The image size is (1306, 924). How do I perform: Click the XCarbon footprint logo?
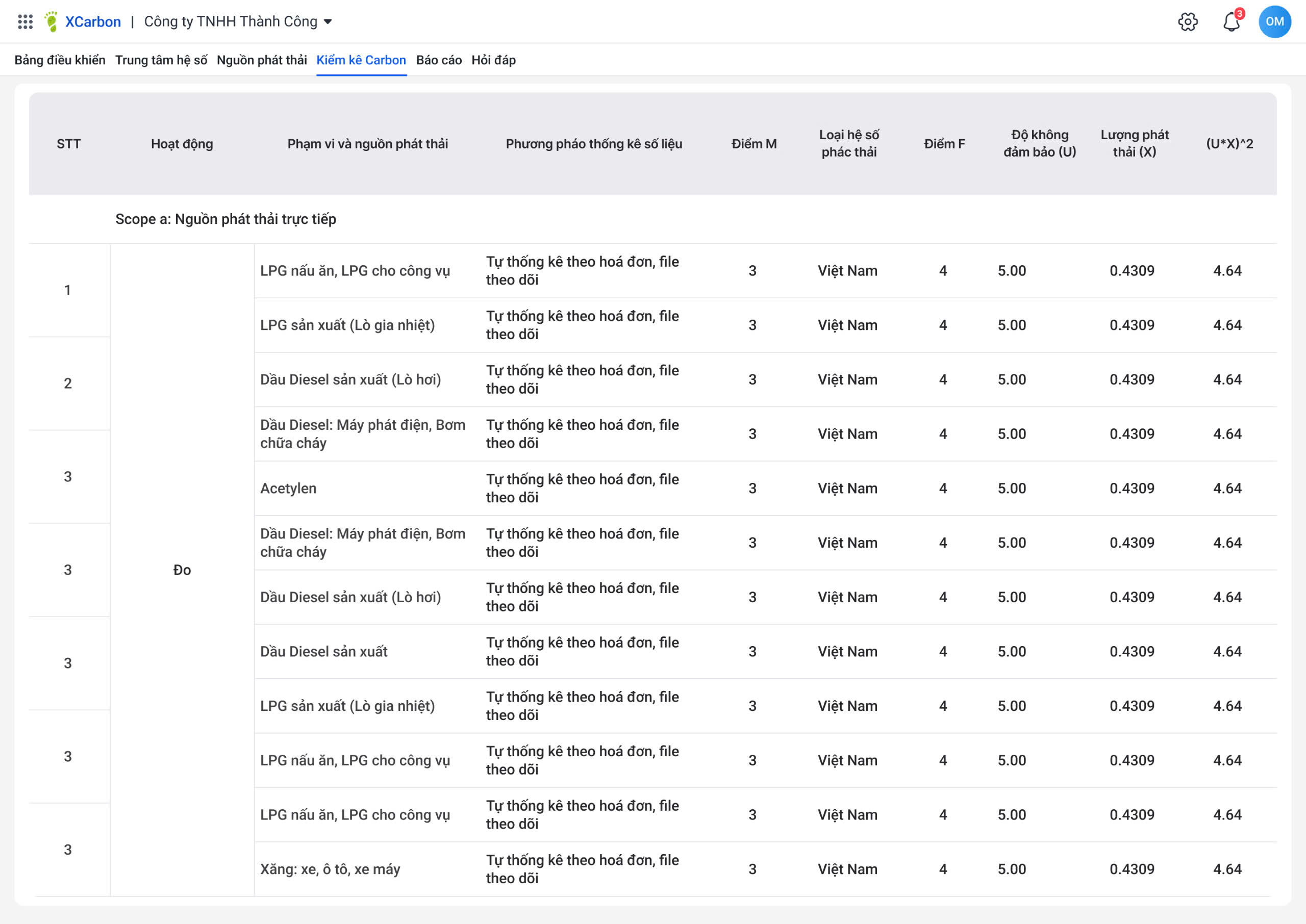click(x=52, y=21)
